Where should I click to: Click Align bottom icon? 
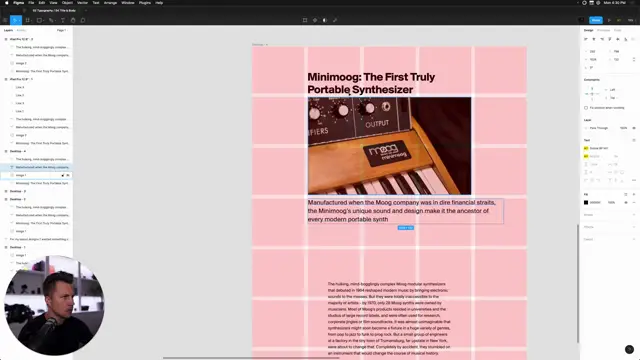coord(626,39)
